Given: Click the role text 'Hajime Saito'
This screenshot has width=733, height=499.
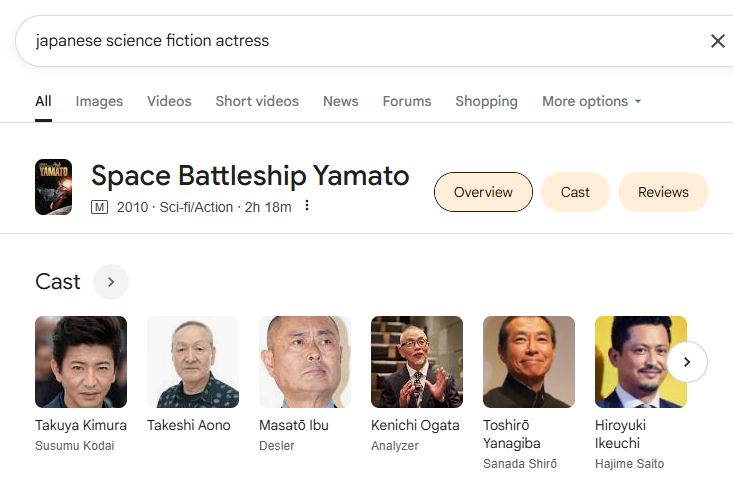Looking at the screenshot, I should [x=630, y=463].
